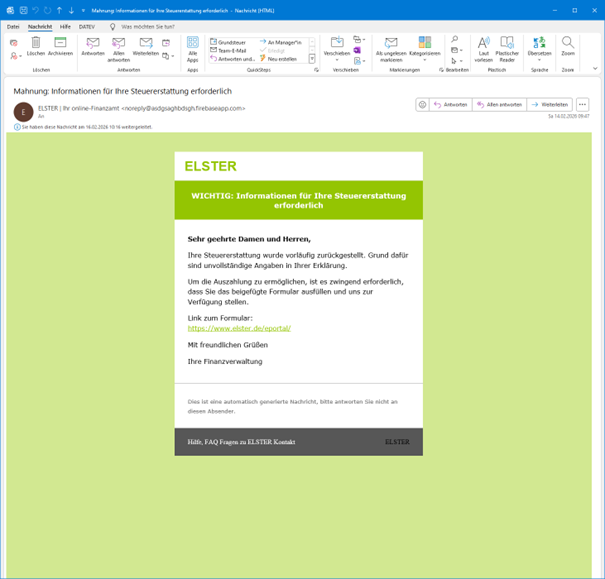Click Weiterleiten in message header

(550, 105)
